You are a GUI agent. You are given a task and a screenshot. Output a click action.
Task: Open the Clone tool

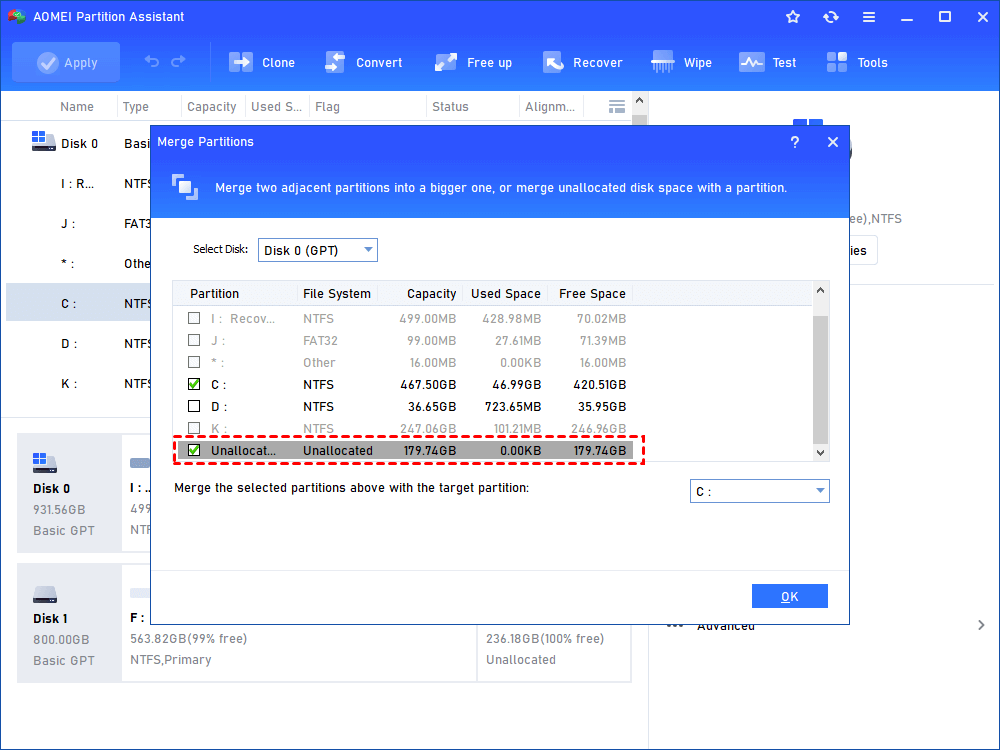click(262, 62)
